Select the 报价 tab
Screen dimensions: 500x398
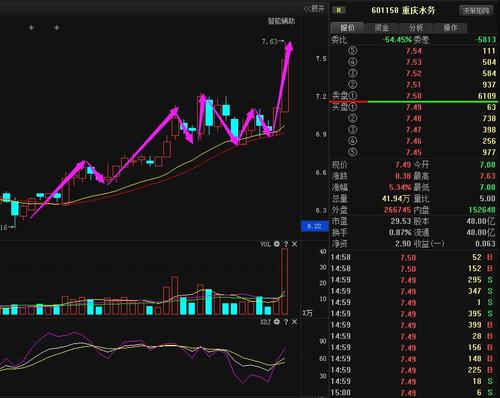pyautogui.click(x=347, y=28)
